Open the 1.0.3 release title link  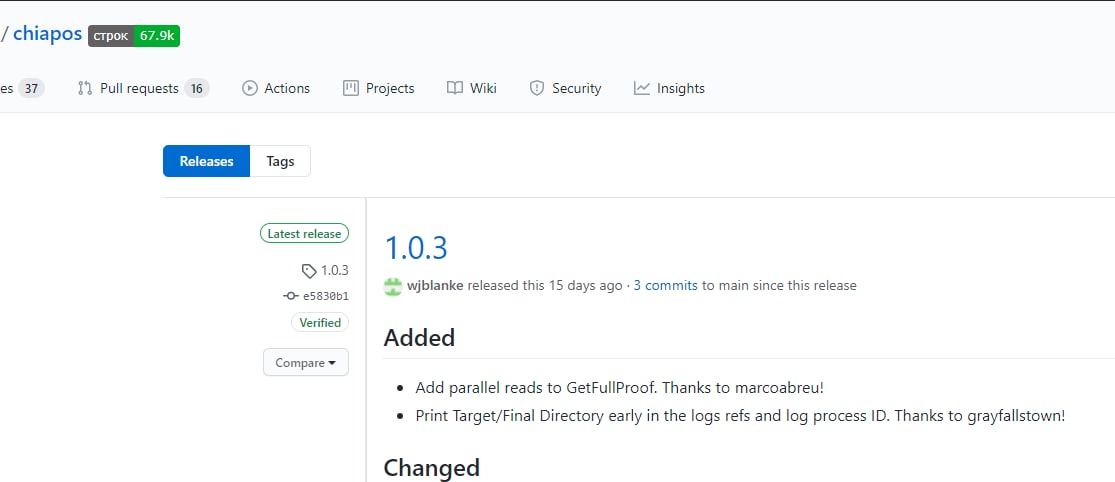(x=416, y=248)
